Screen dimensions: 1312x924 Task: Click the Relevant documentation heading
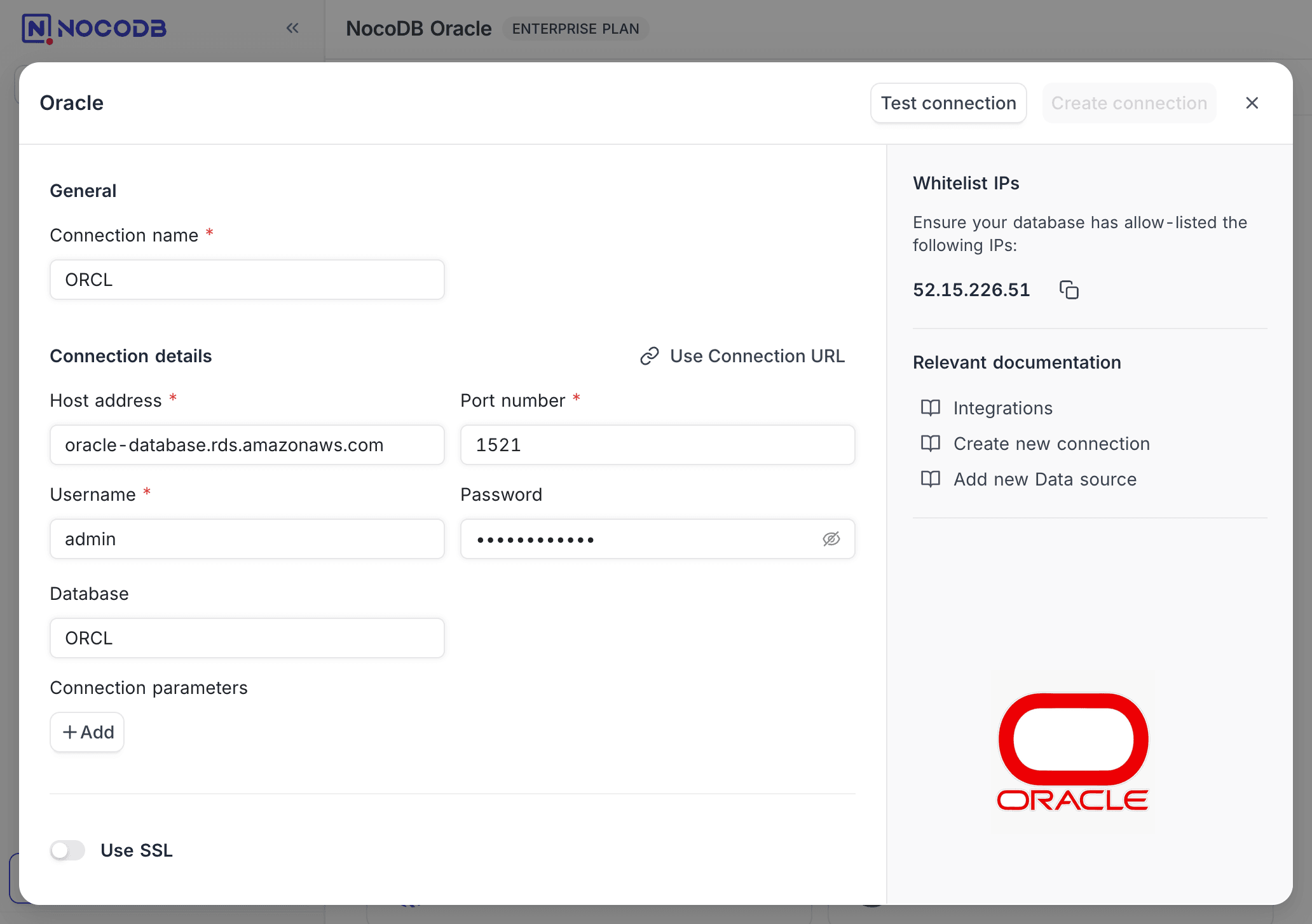click(1016, 362)
